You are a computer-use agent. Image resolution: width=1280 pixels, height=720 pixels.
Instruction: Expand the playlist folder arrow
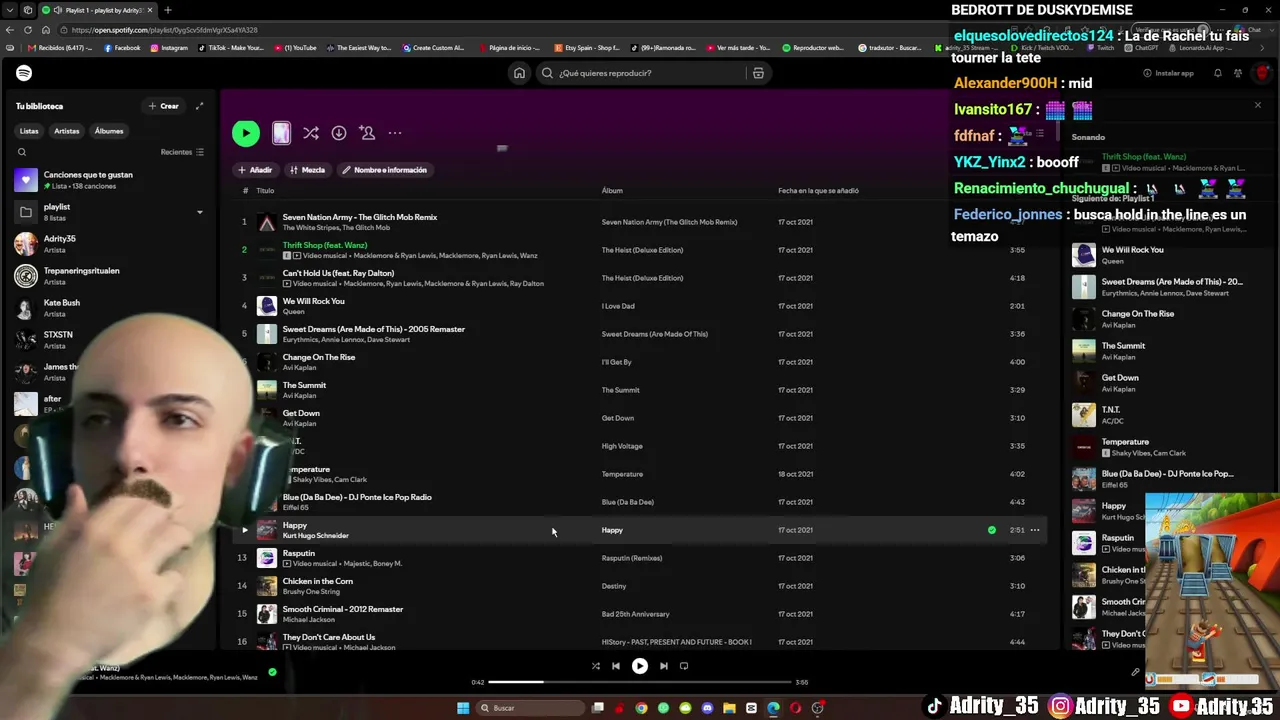click(199, 212)
